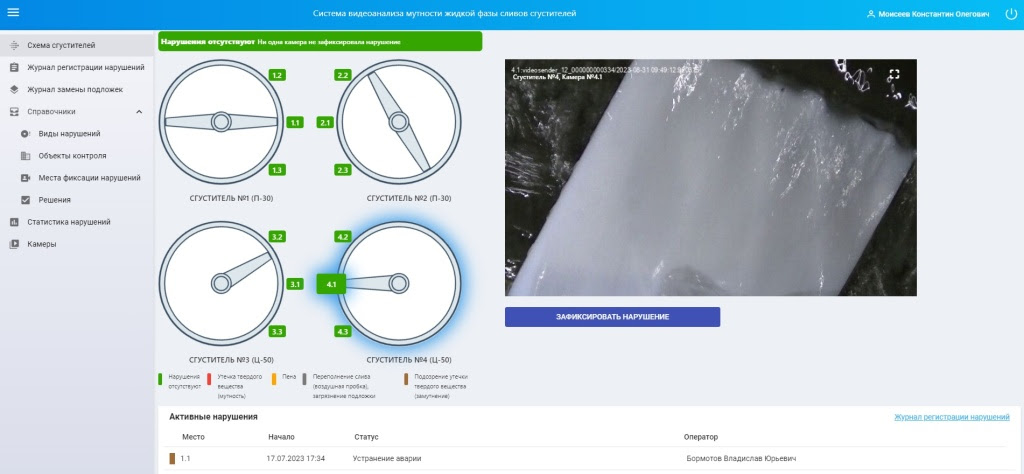1024x474 pixels.
Task: Go to Места фиксации нарушений
Action: tap(88, 177)
